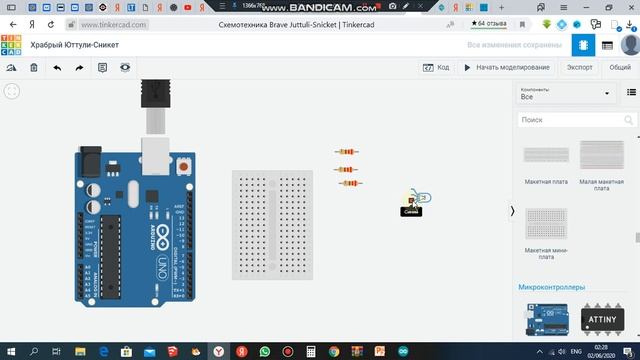Select the USB cable plug on canvas
The width and height of the screenshot is (640, 360).
156,94
